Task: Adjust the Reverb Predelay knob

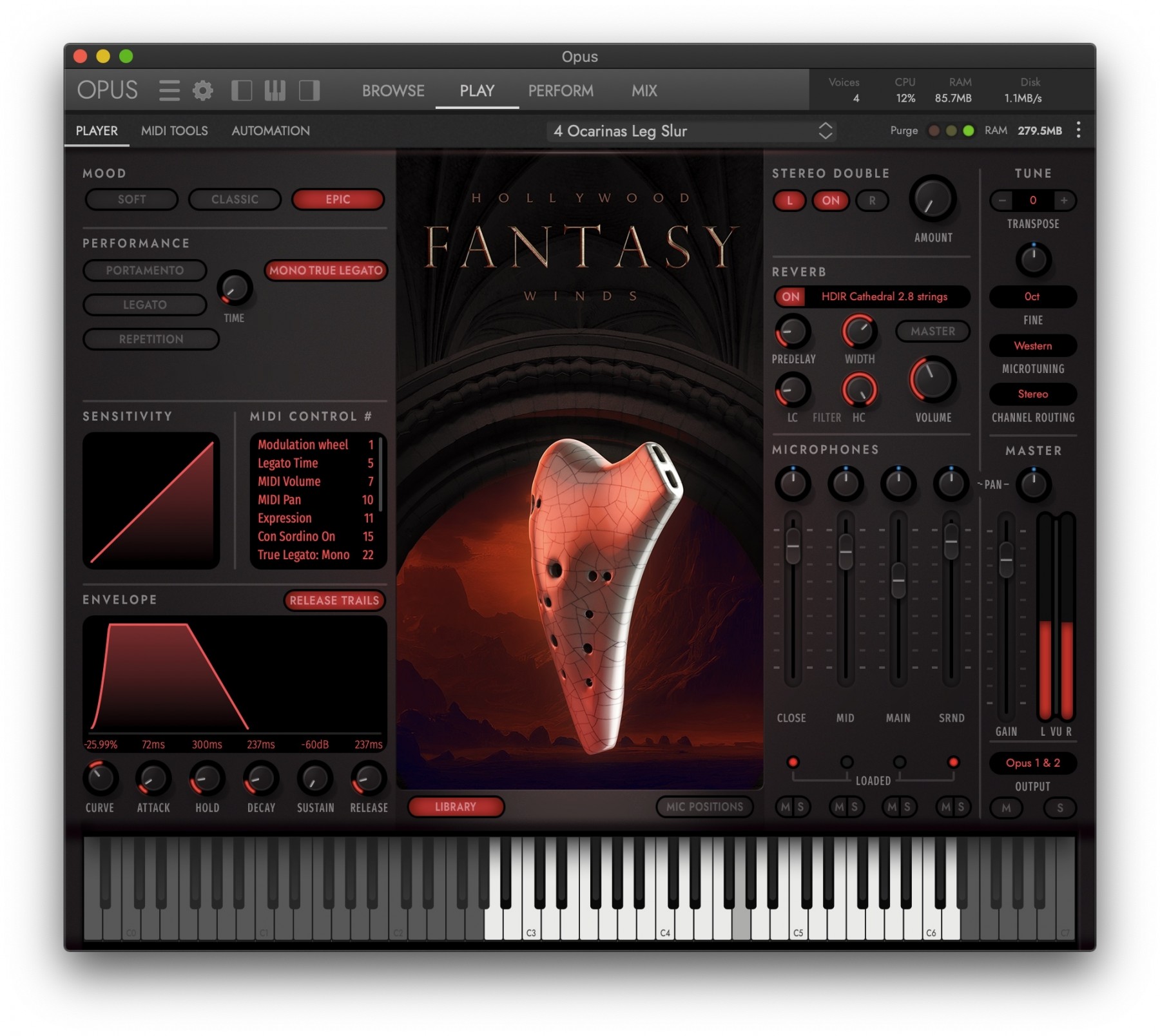Action: coord(793,332)
